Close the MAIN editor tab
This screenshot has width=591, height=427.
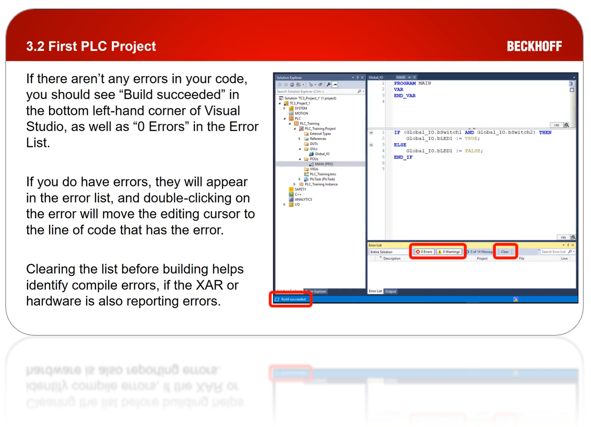[x=415, y=77]
